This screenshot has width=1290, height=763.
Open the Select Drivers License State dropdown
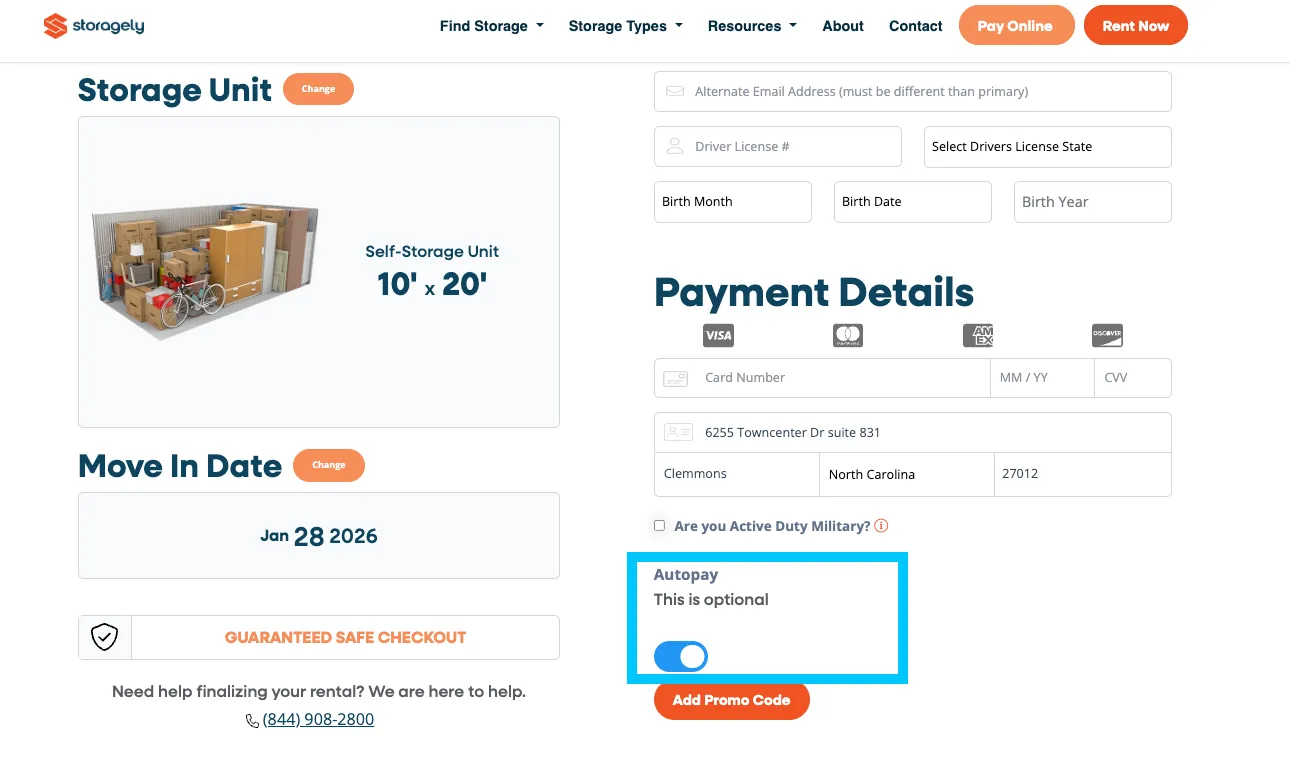[x=1047, y=147]
